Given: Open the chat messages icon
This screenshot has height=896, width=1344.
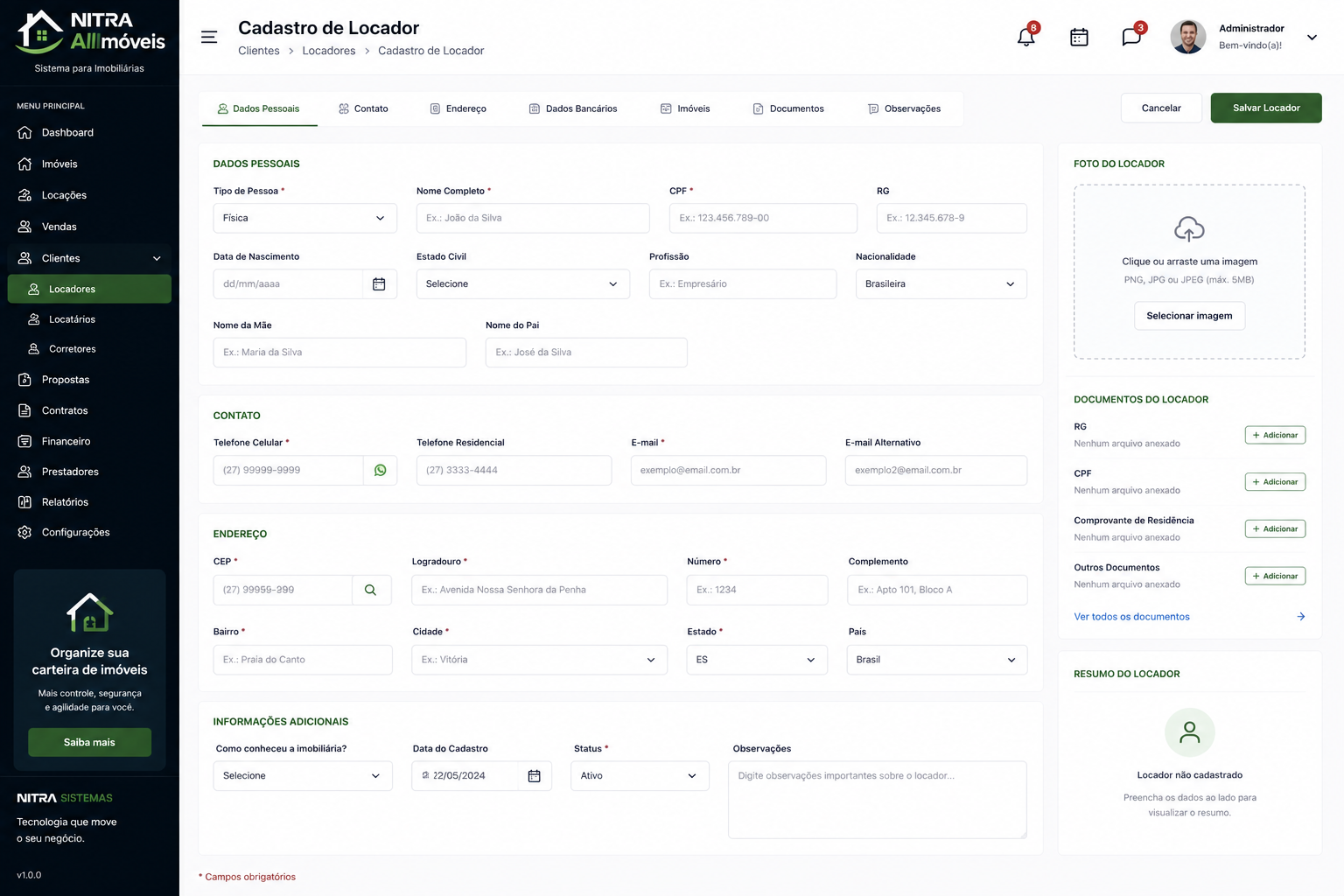Looking at the screenshot, I should pos(1131,38).
